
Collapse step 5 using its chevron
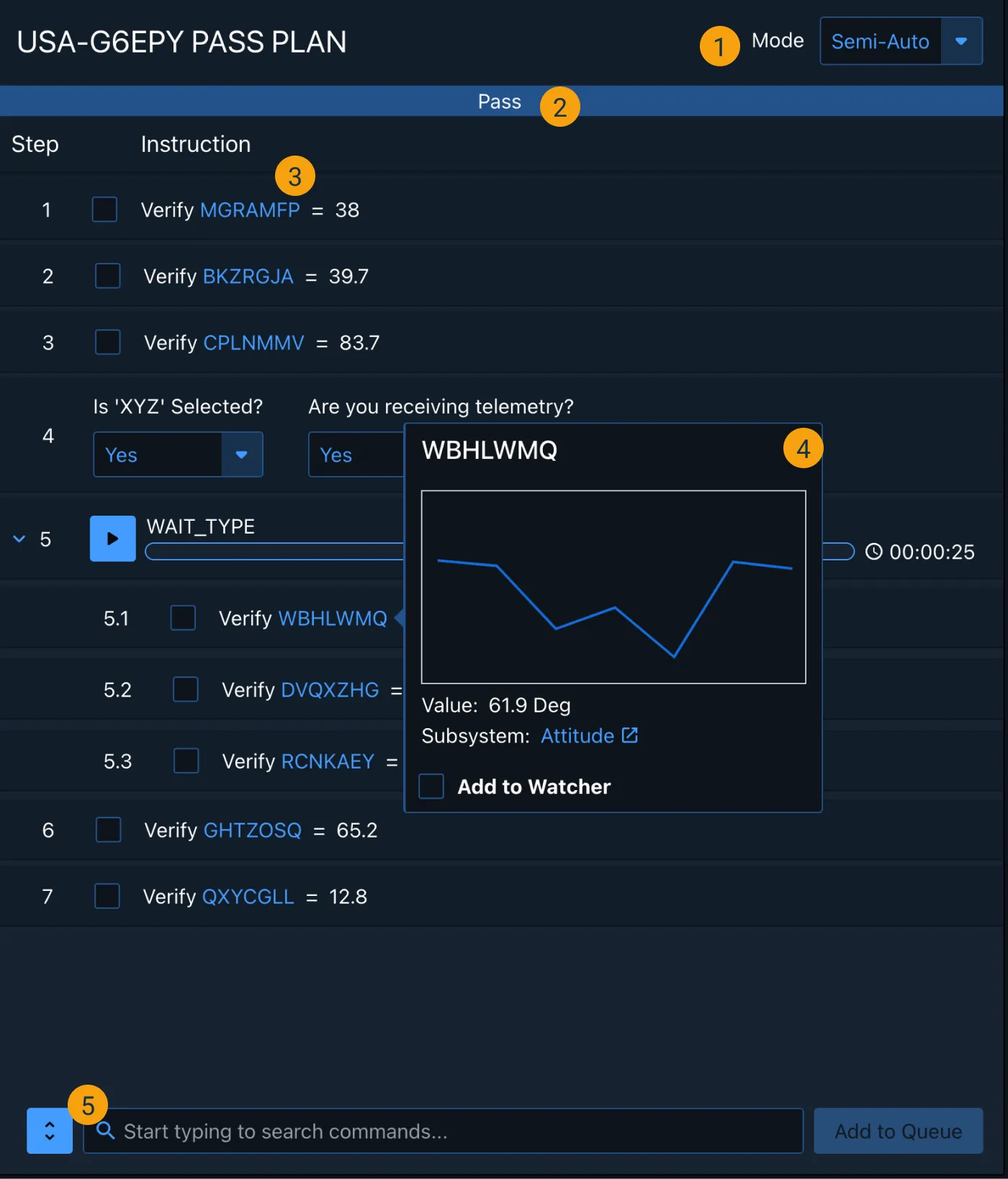(19, 539)
